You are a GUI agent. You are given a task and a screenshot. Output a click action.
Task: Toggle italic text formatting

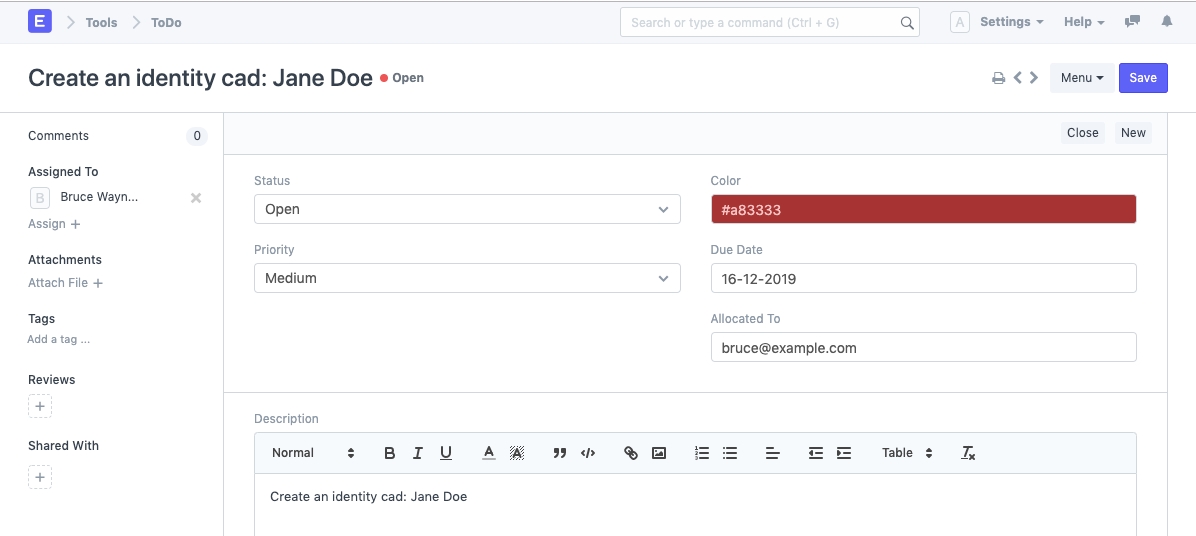point(418,453)
